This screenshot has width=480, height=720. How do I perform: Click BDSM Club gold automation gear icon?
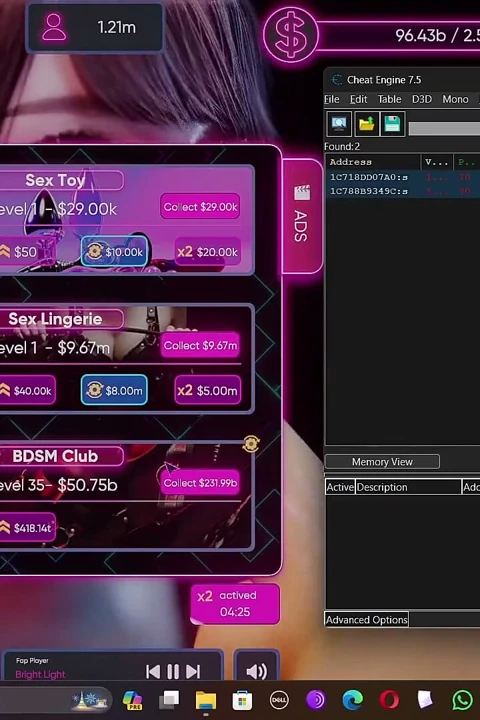(251, 444)
